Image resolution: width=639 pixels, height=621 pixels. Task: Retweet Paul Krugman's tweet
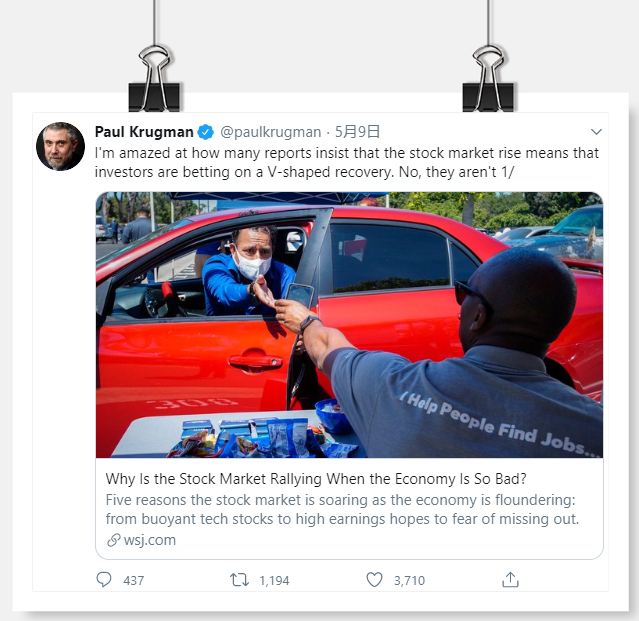tap(239, 580)
